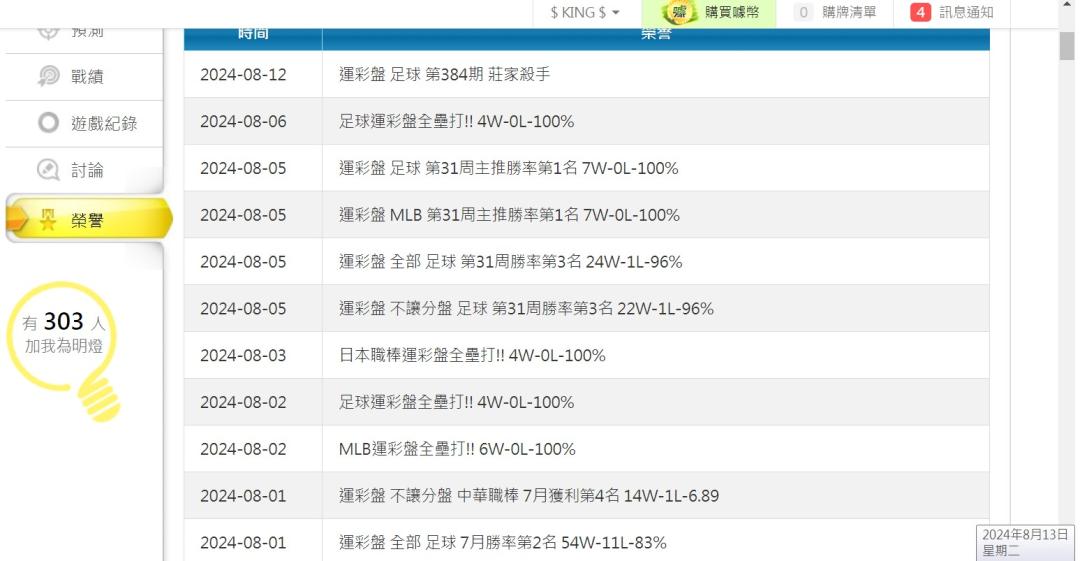
Task: Click the 購買噱幣 coin icon
Action: pos(679,12)
